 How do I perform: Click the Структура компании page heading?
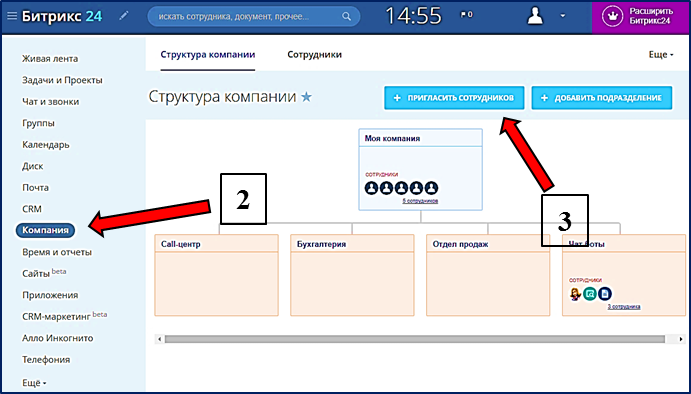tap(223, 97)
